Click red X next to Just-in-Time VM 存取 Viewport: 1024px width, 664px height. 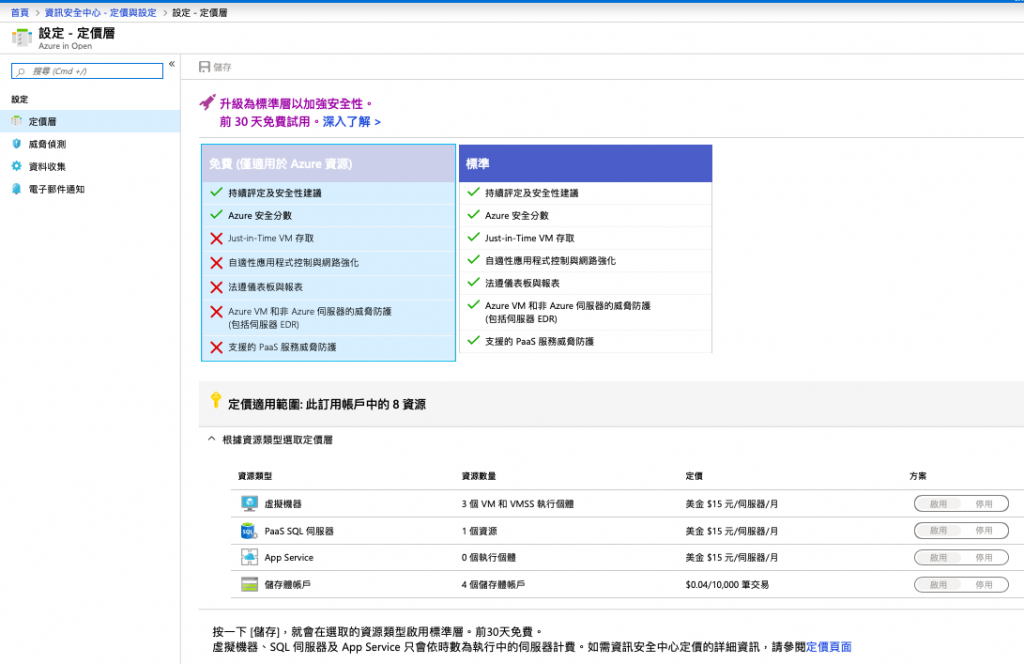click(217, 238)
